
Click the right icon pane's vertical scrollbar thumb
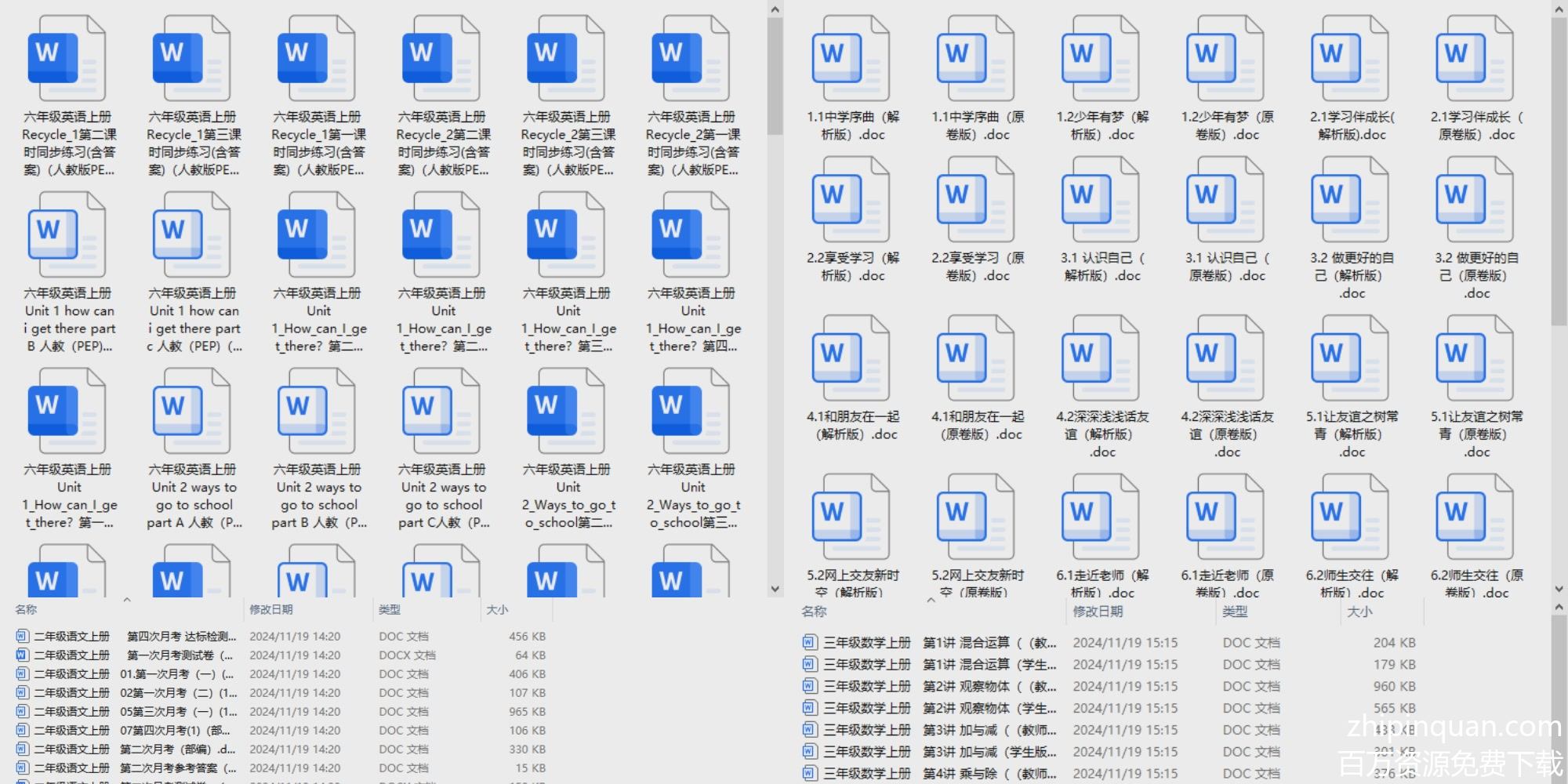1559,169
